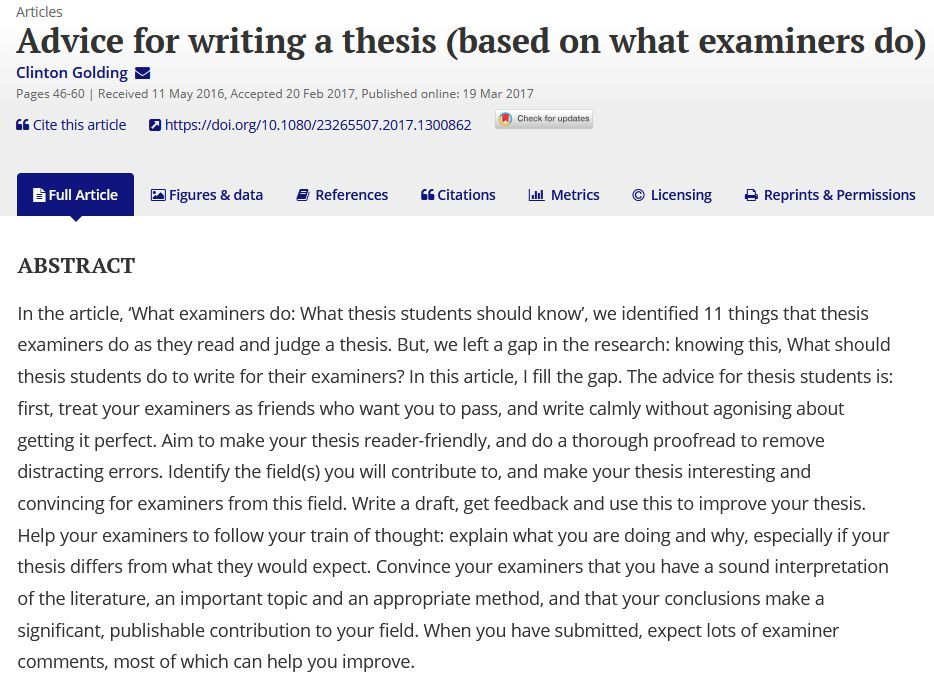
Task: Click the external link icon before the DOI
Action: [155, 125]
